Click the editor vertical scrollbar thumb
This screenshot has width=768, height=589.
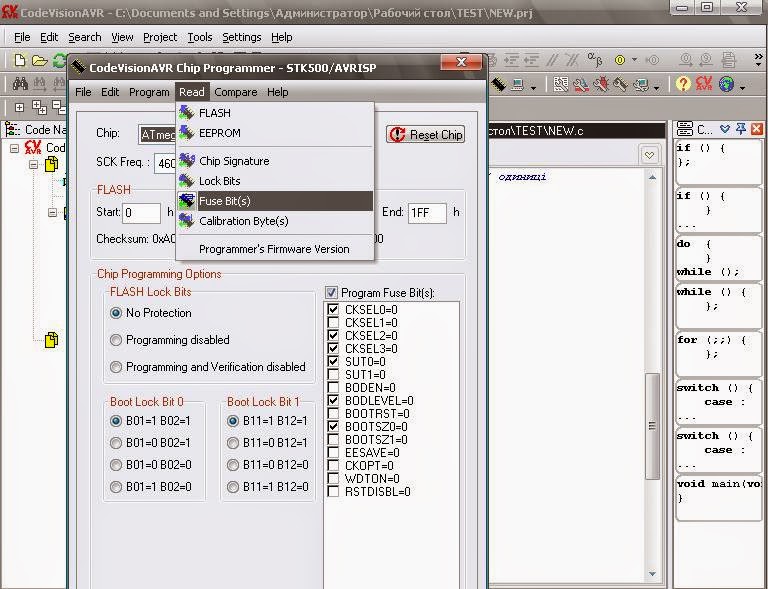(x=651, y=426)
